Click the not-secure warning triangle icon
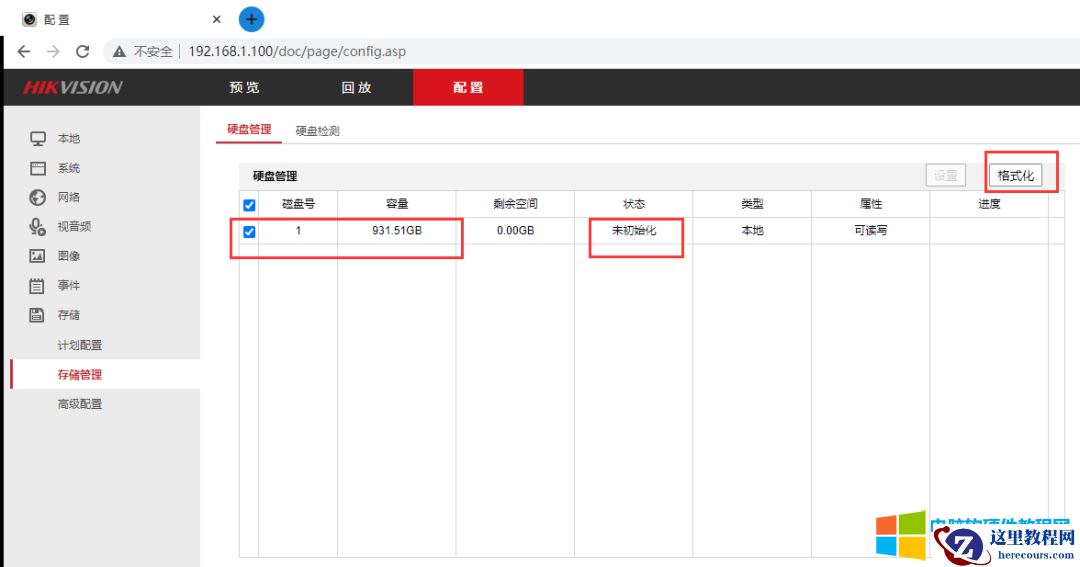The width and height of the screenshot is (1080, 567). pyautogui.click(x=119, y=52)
